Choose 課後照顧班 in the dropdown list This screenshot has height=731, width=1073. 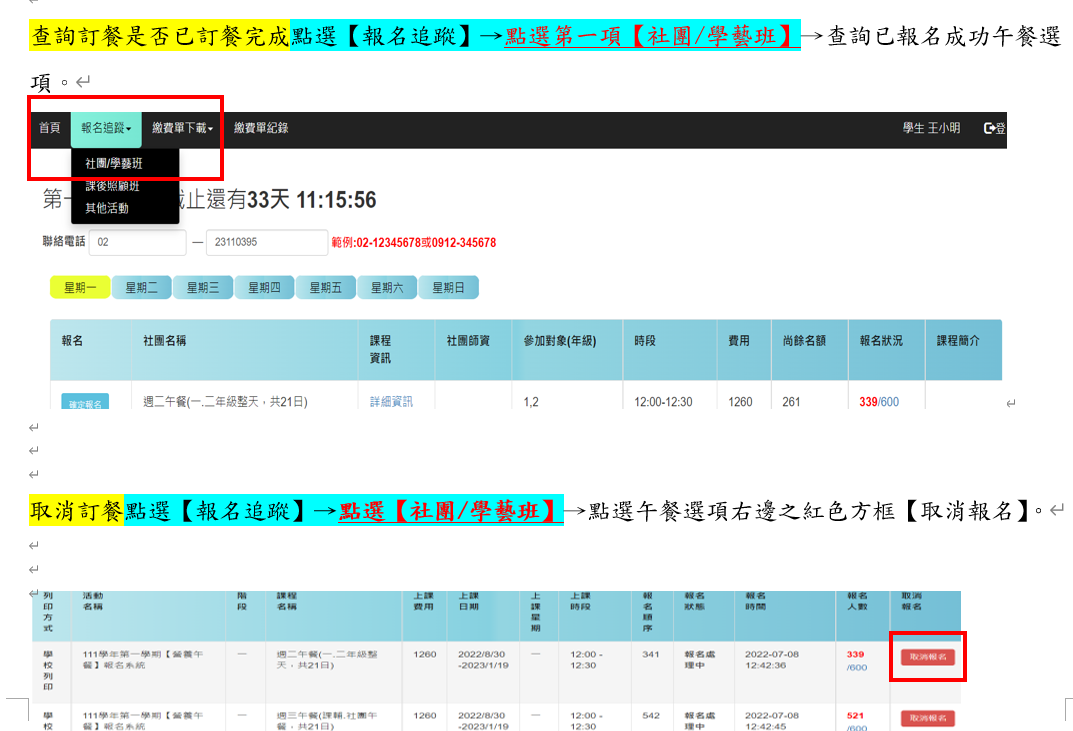tap(112, 187)
